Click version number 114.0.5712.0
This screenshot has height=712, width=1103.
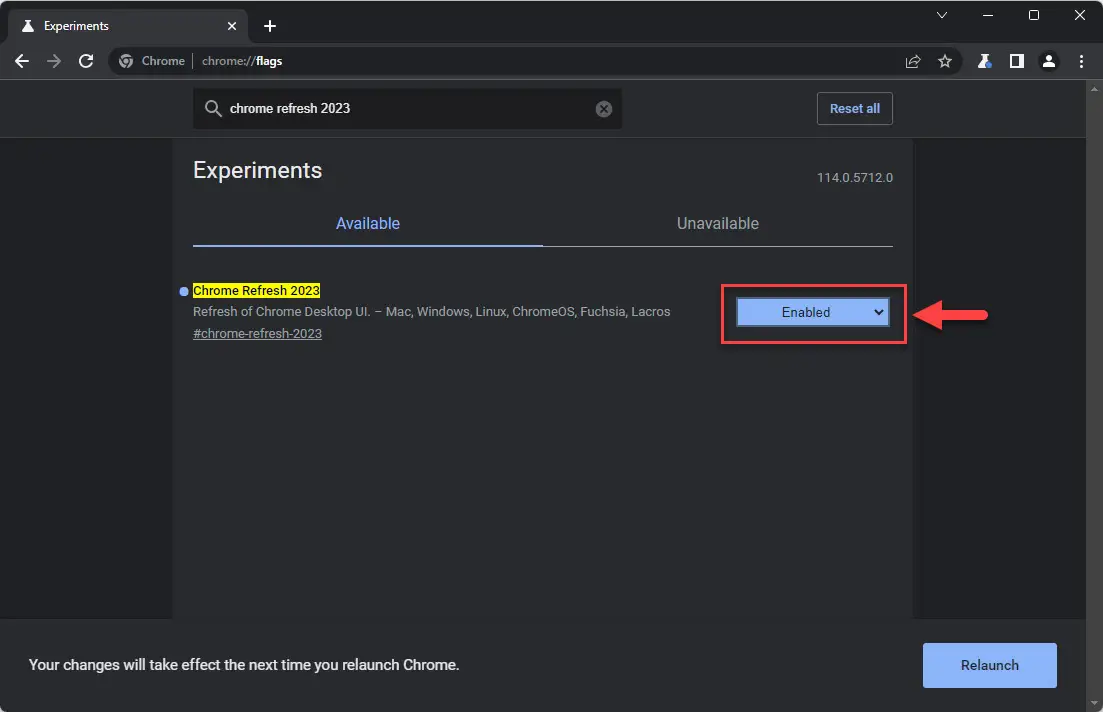pos(855,178)
